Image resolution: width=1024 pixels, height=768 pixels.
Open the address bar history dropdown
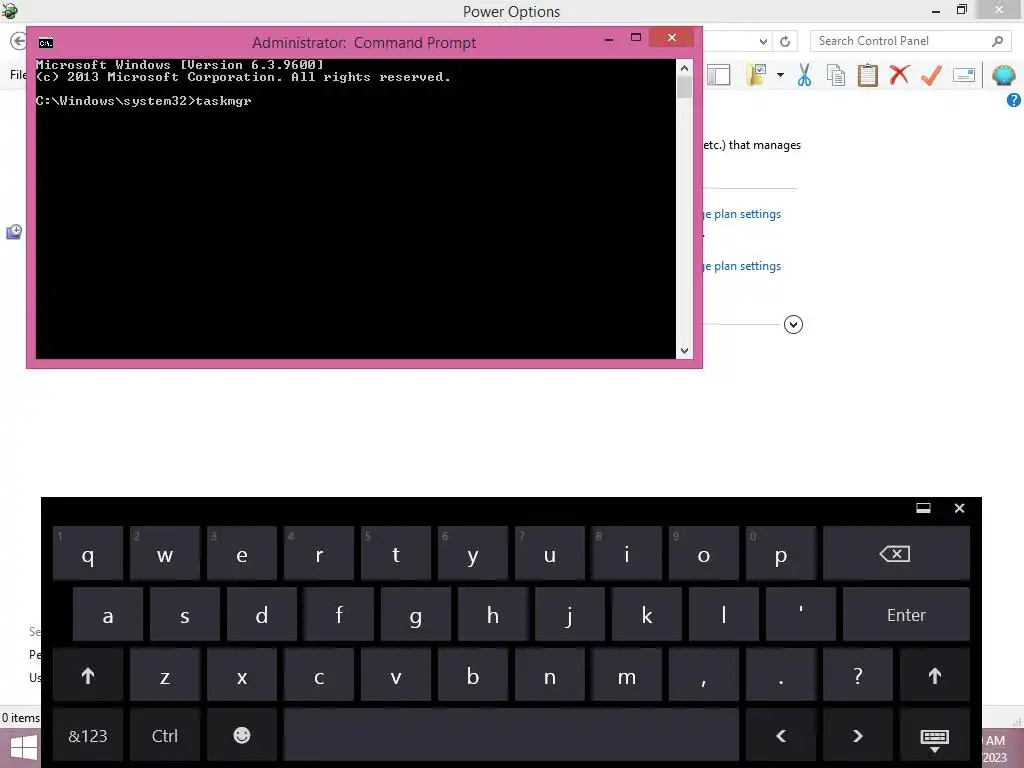(763, 41)
